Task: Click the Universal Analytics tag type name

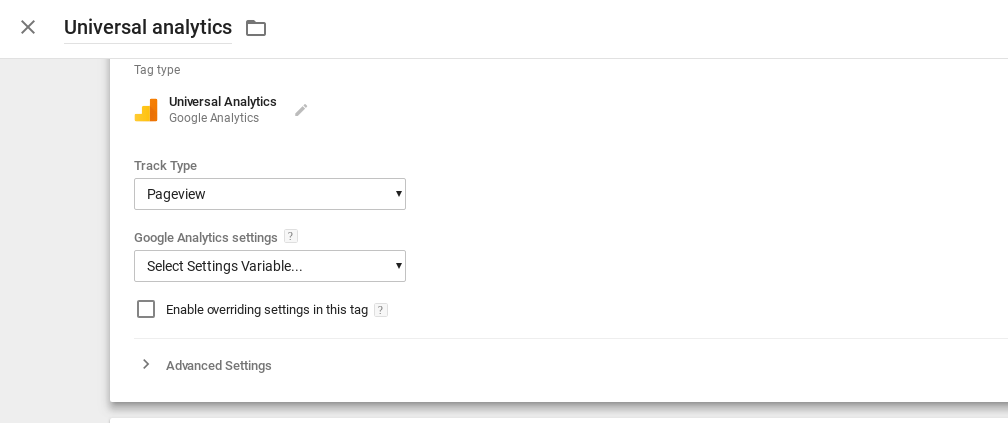Action: (223, 102)
